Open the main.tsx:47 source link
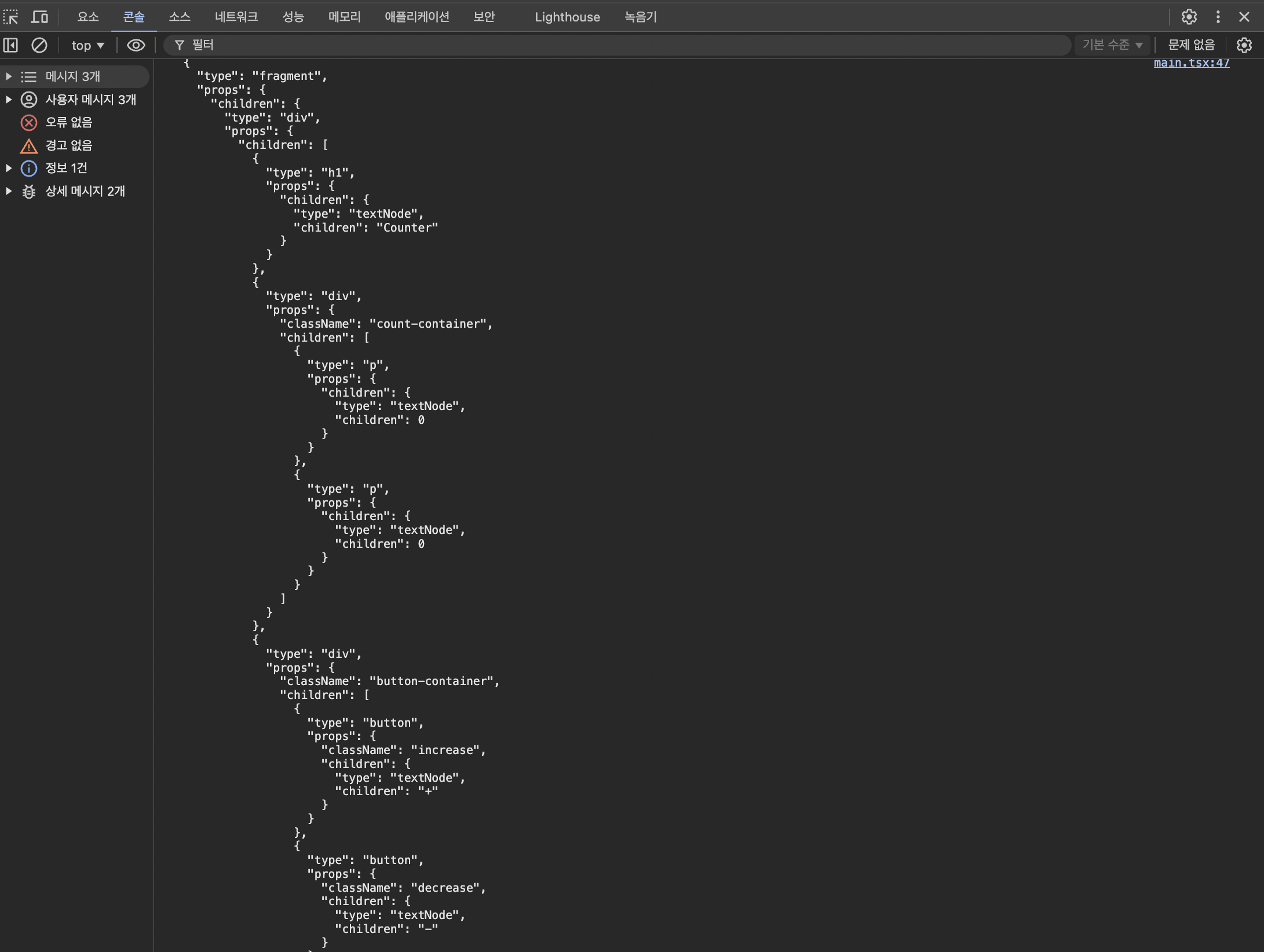This screenshot has width=1264, height=952. (x=1191, y=63)
